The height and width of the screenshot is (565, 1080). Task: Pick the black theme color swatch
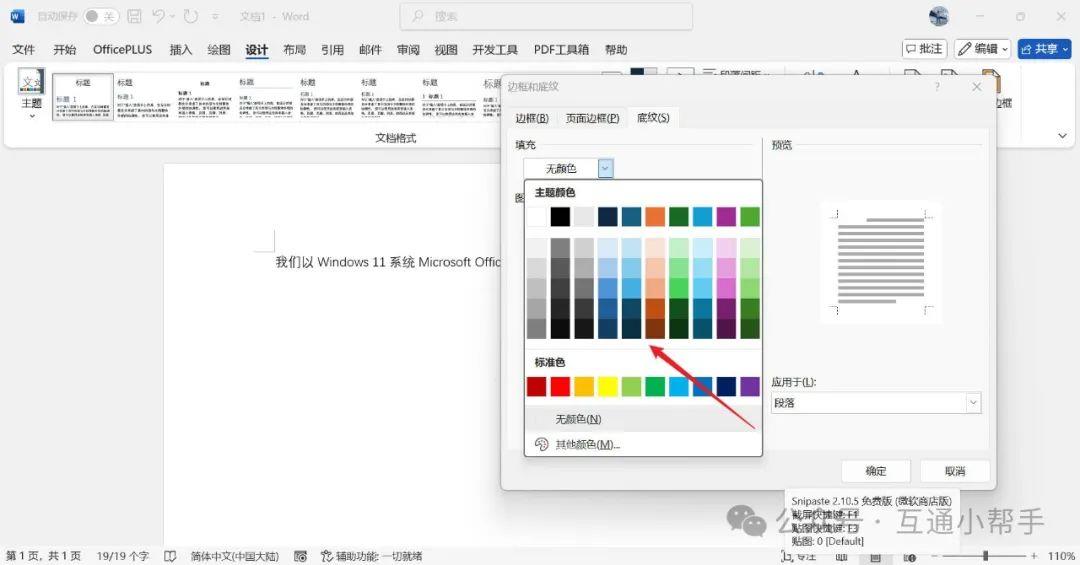click(560, 216)
